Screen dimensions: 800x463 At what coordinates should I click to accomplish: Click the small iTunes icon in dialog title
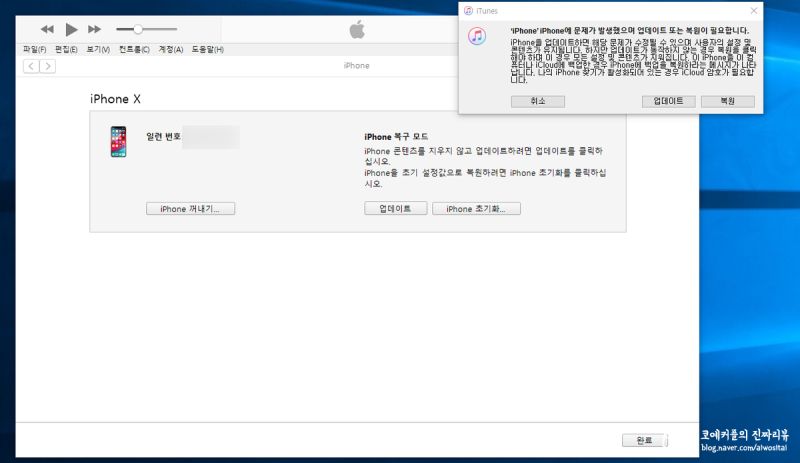[468, 11]
